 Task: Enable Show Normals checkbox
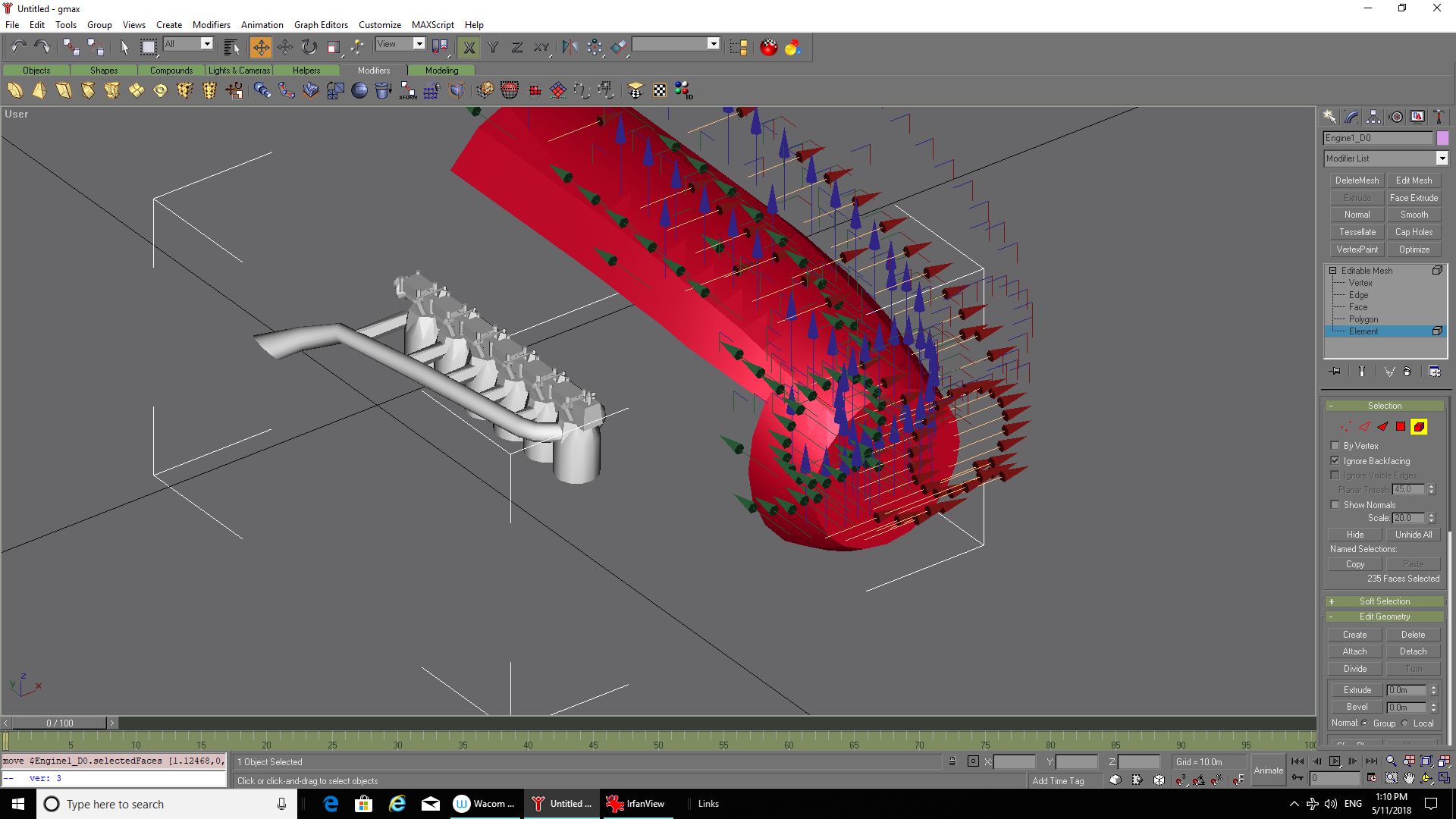(1335, 505)
